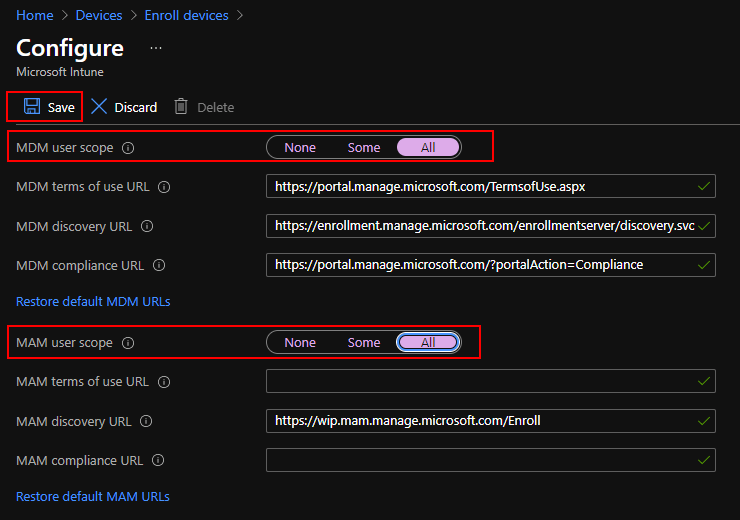The image size is (740, 520).
Task: Click Restore default MDM URLs link
Action: [93, 301]
